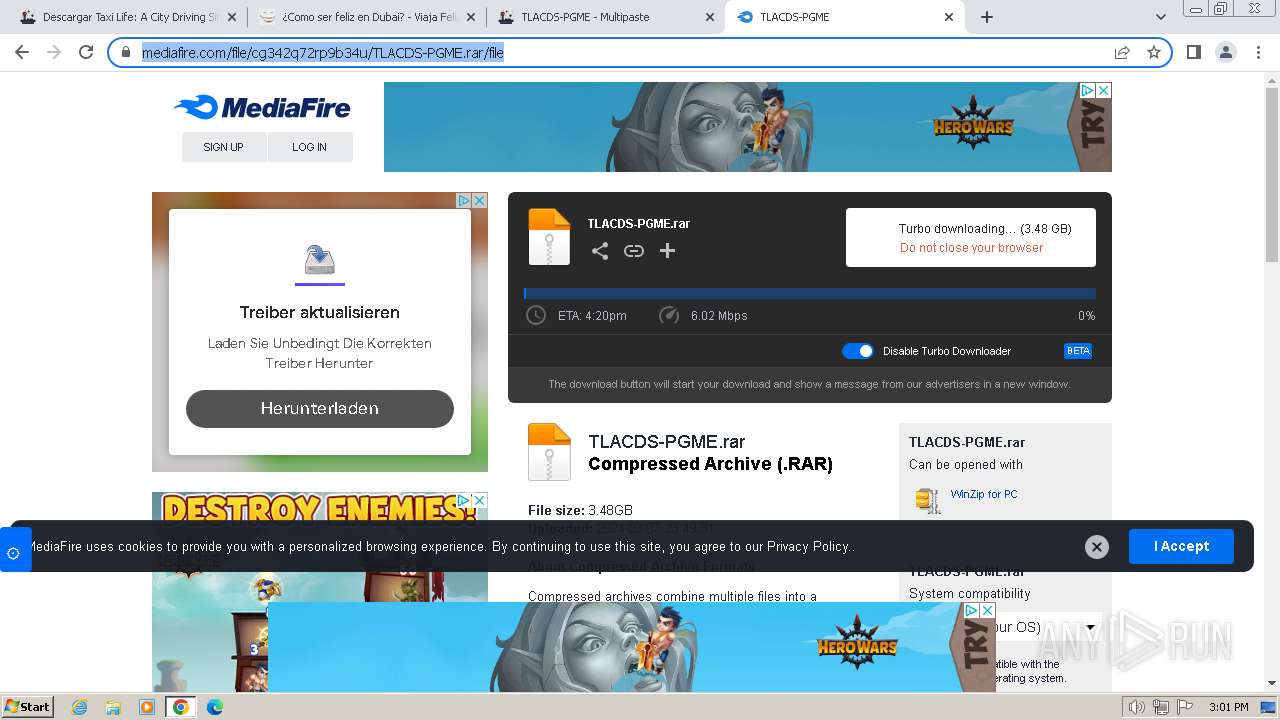Close the Multipaste tab
1280x720 pixels.
click(710, 17)
